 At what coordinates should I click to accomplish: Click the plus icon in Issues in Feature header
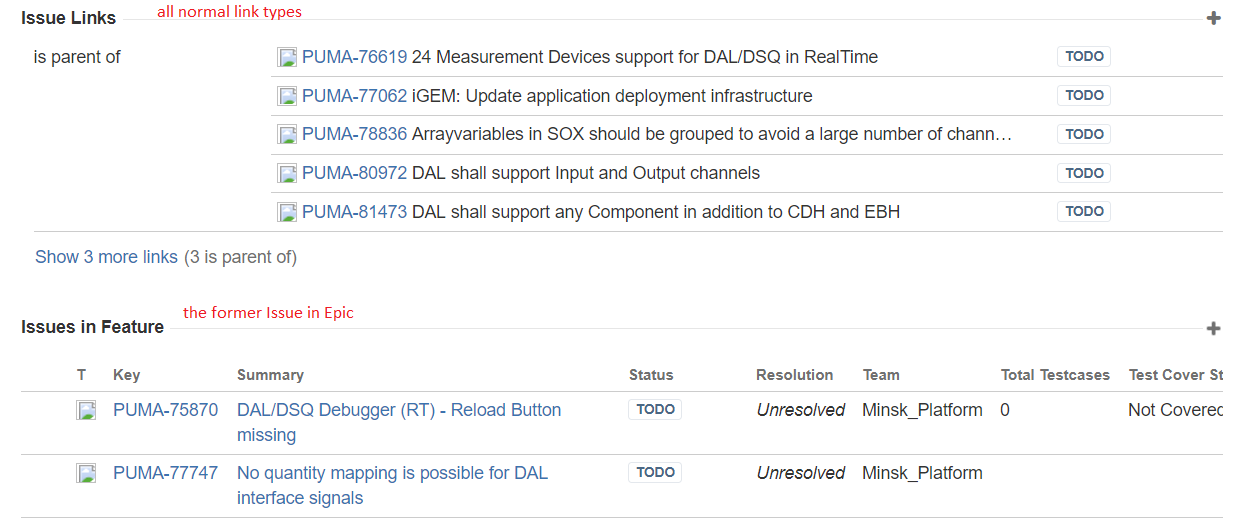(1213, 328)
